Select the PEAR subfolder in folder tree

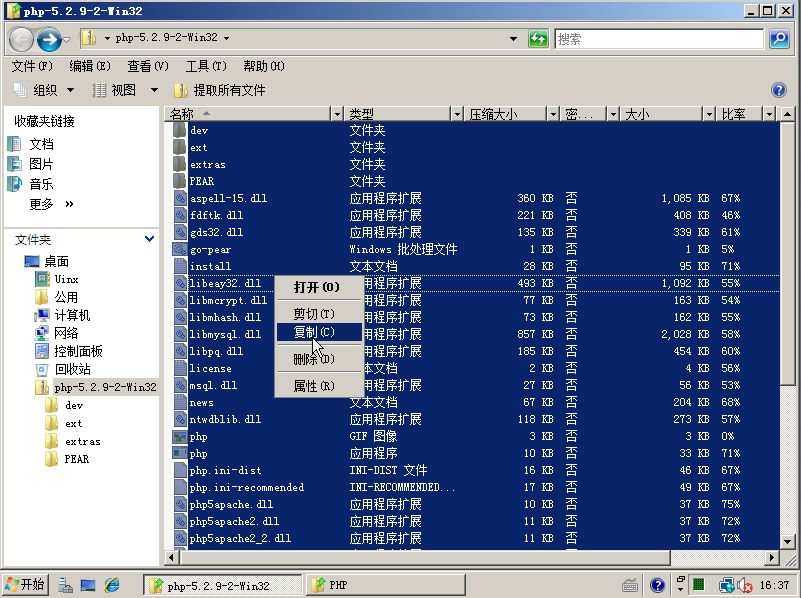[x=77, y=459]
